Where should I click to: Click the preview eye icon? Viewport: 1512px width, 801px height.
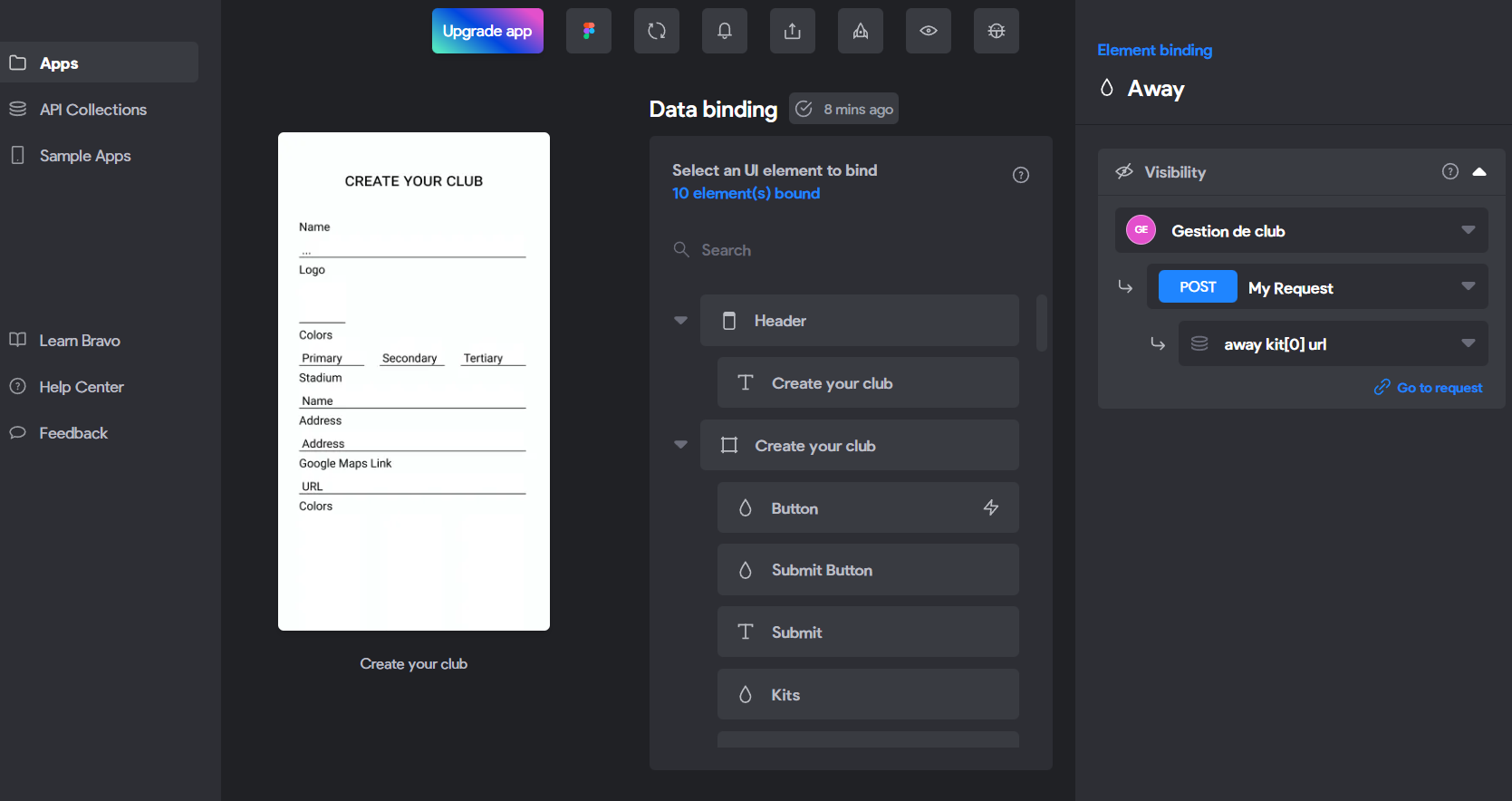tap(929, 31)
